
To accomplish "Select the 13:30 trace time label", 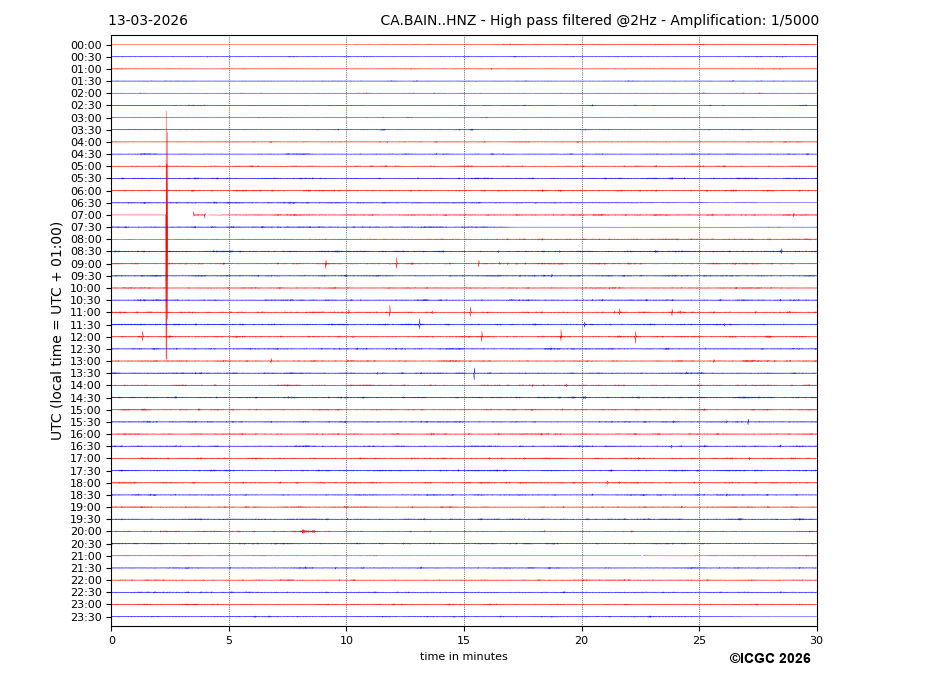I will pyautogui.click(x=86, y=373).
